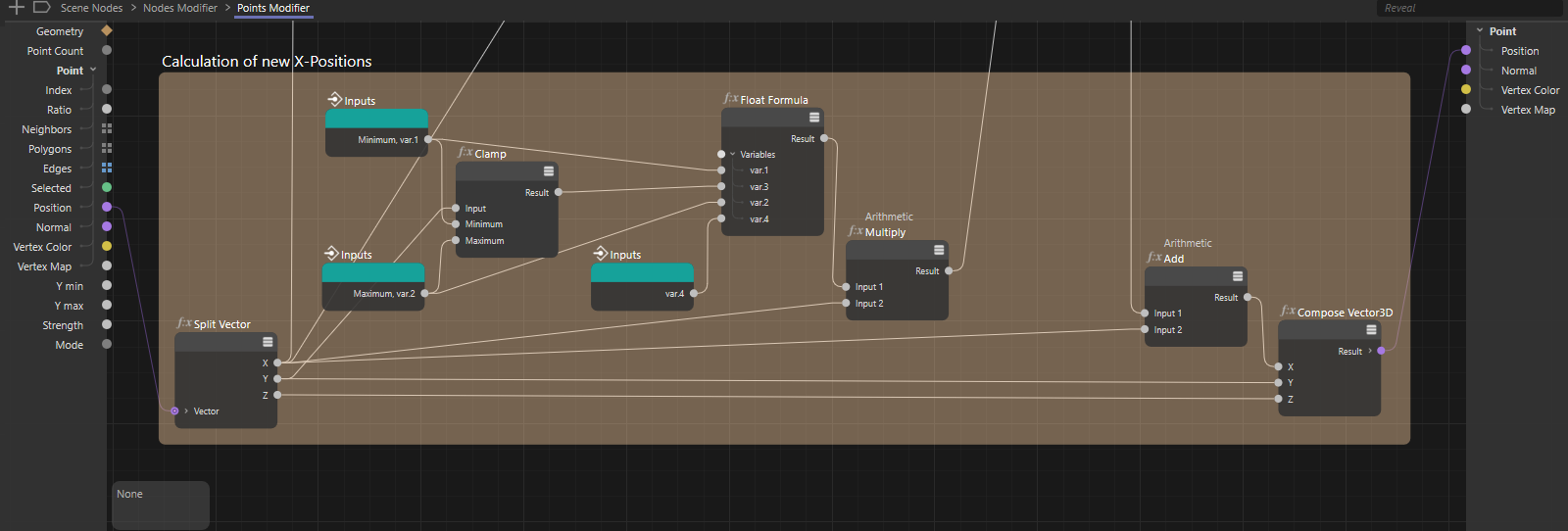Click the yellow Vertex Color port in the left panel
The image size is (1568, 531).
[107, 246]
